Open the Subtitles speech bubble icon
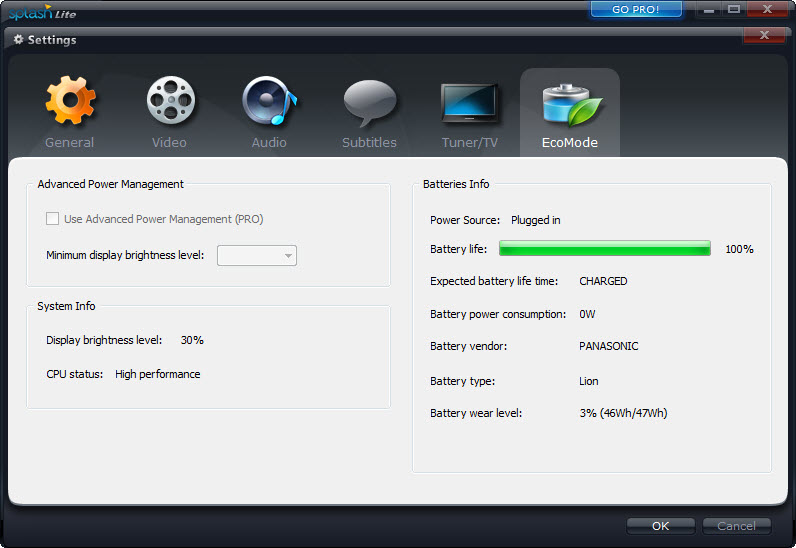The image size is (796, 548). [370, 103]
